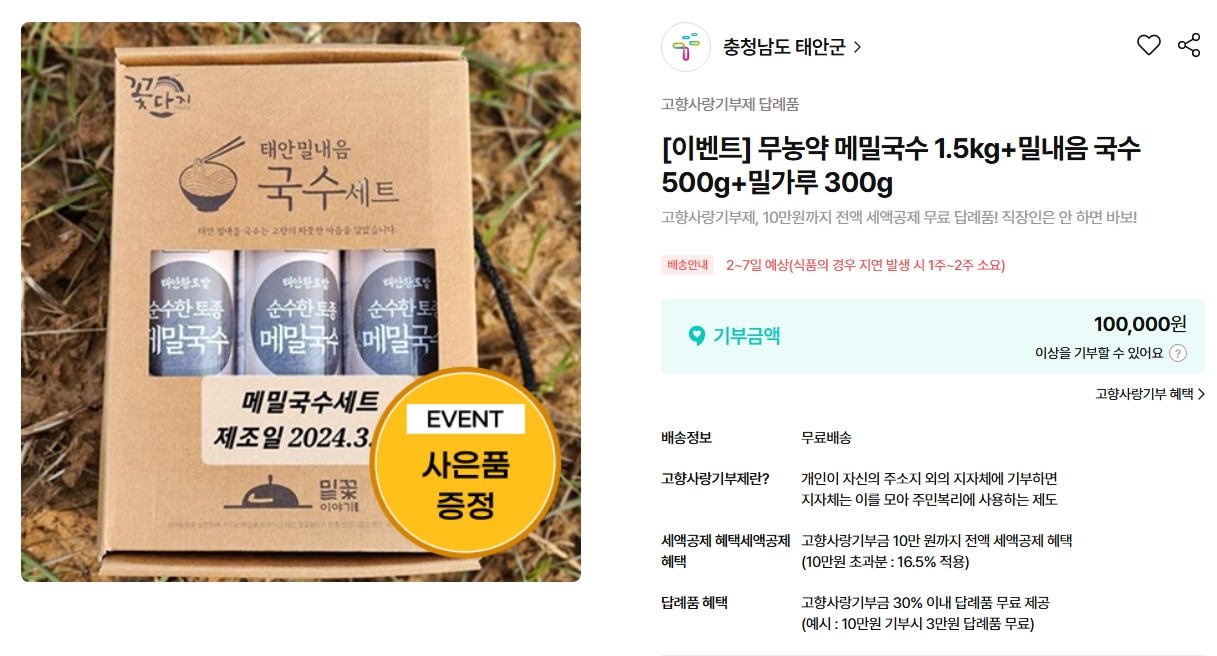Click the red 배송안내 tag
The image size is (1217, 656).
[x=687, y=265]
